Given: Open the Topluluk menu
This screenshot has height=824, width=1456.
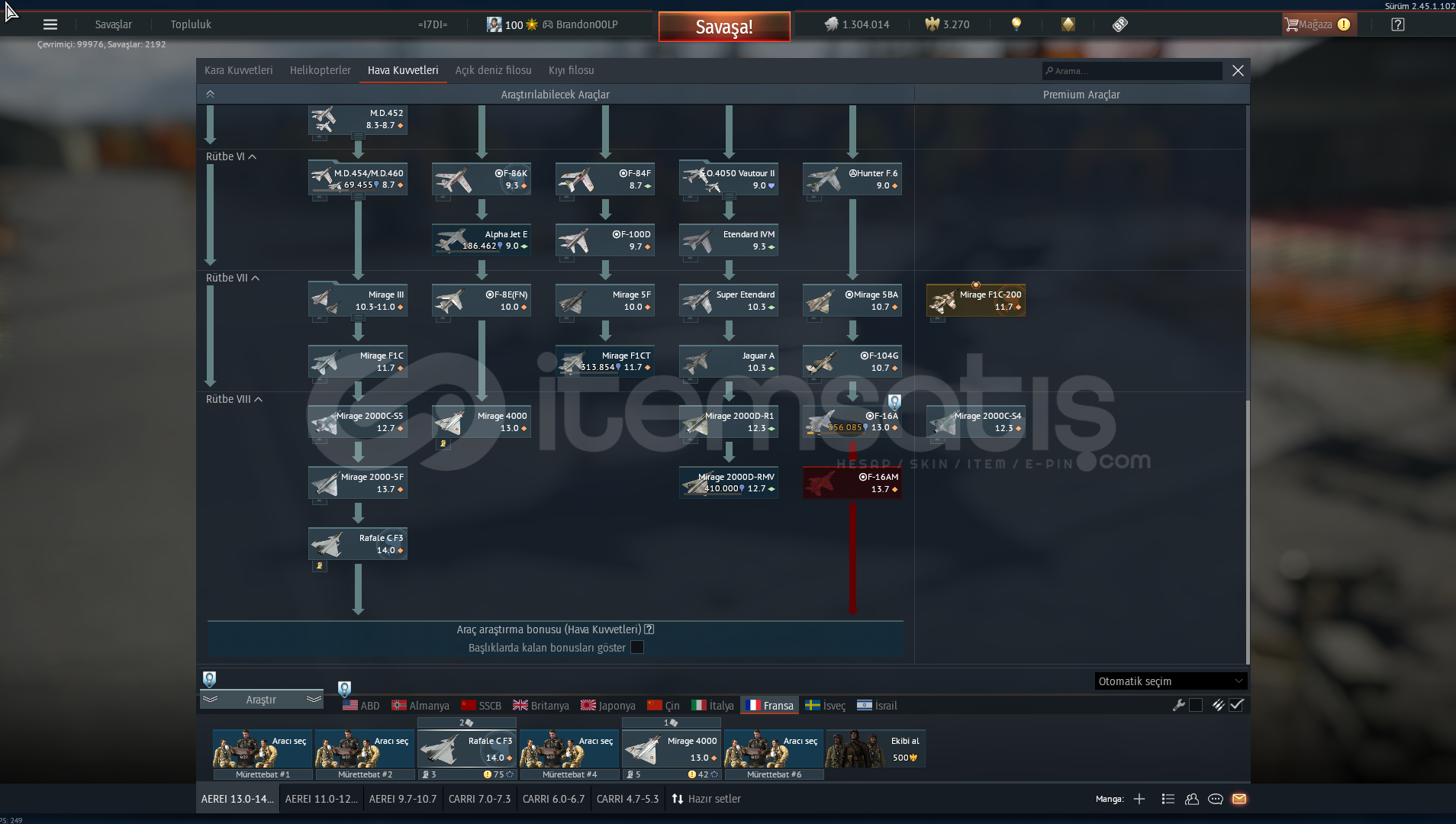Looking at the screenshot, I should coord(191,24).
